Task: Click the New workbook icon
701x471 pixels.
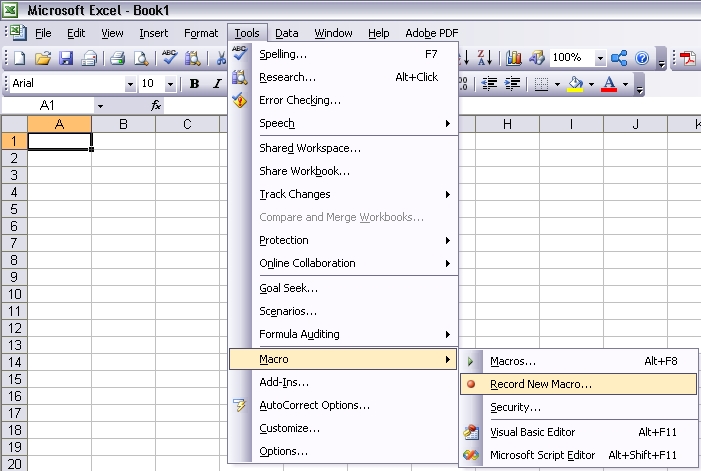Action: click(x=20, y=58)
